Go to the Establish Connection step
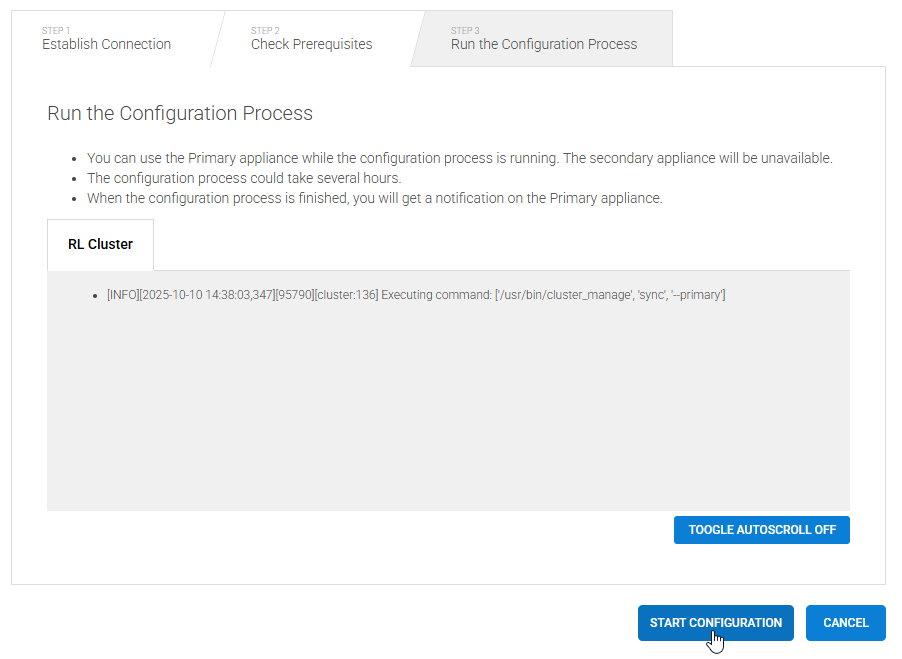This screenshot has height=659, width=902. tap(106, 44)
